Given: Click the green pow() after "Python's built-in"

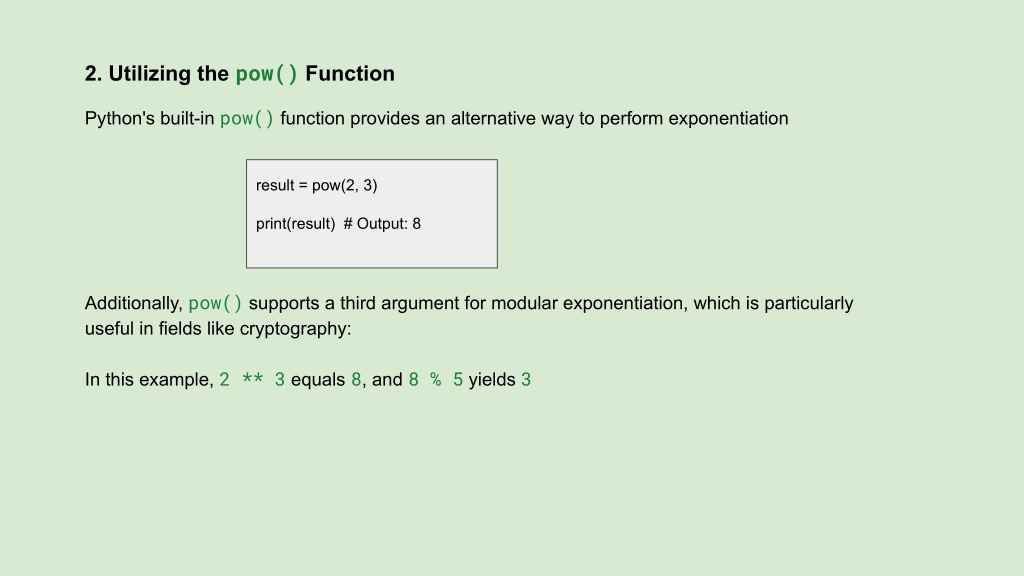Looking at the screenshot, I should pos(247,118).
